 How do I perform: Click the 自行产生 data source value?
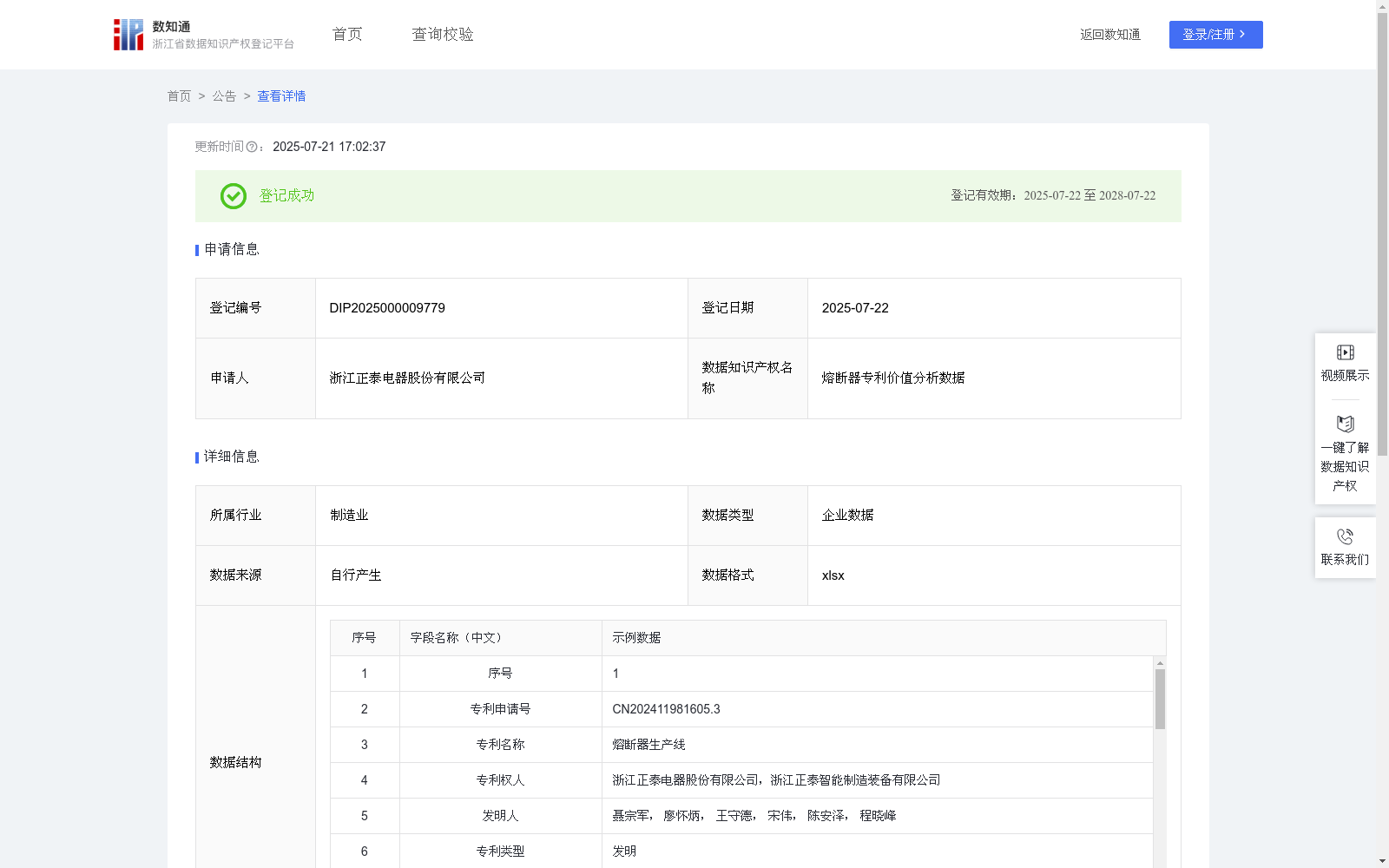pyautogui.click(x=356, y=575)
